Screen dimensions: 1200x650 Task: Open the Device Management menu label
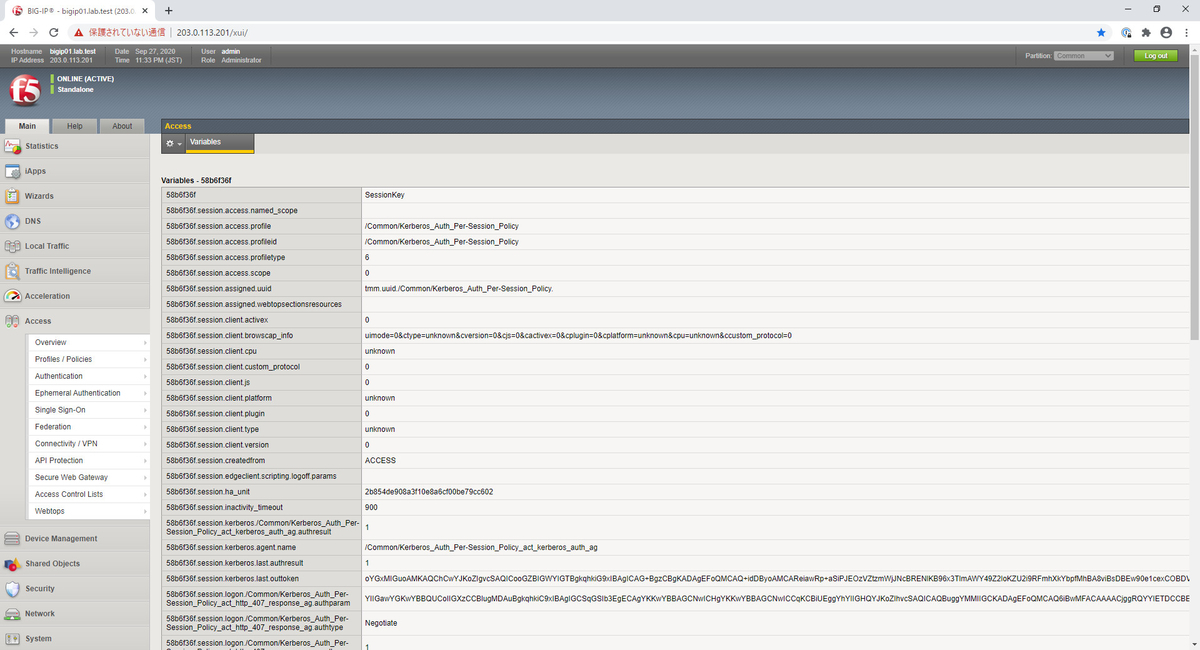point(61,538)
